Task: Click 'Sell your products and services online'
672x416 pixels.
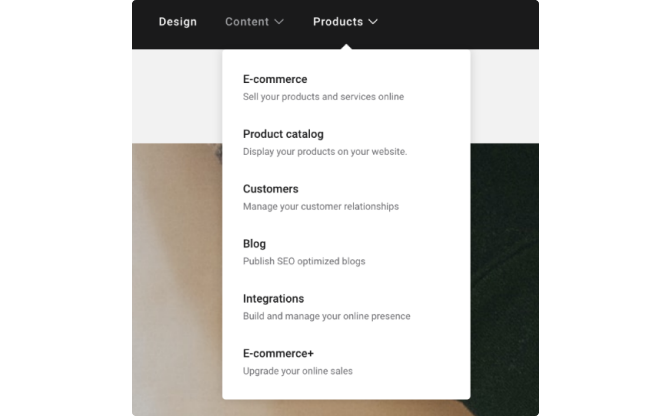Action: (x=324, y=97)
